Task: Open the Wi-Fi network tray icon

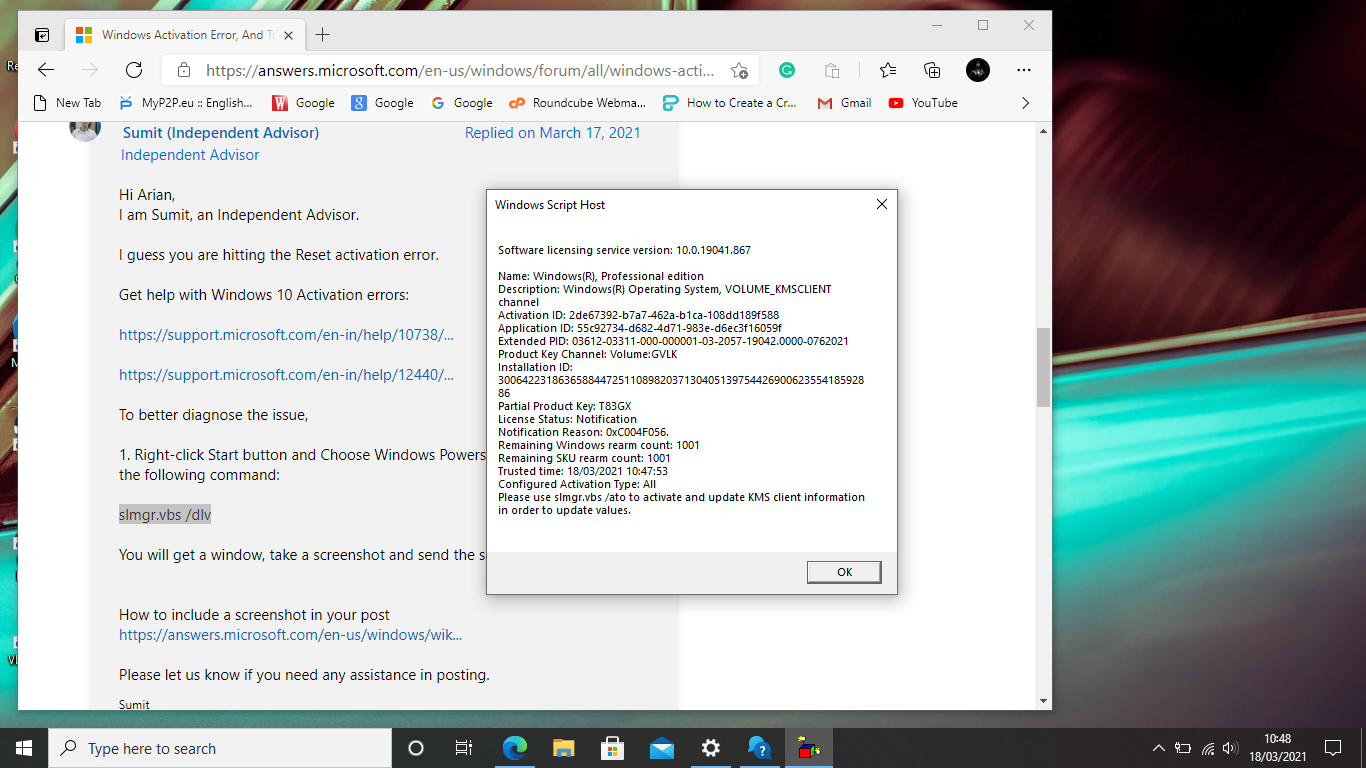Action: [1207, 748]
